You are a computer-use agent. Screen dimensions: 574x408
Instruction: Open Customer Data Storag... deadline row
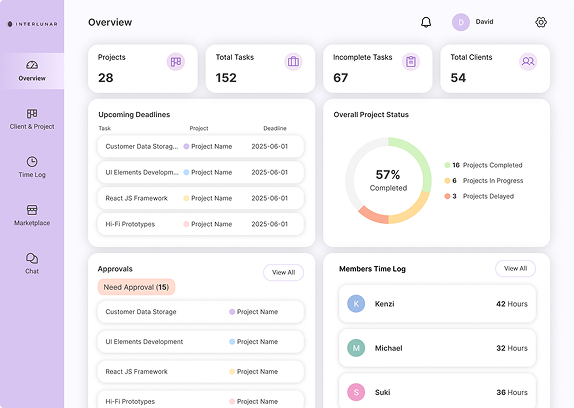click(201, 146)
